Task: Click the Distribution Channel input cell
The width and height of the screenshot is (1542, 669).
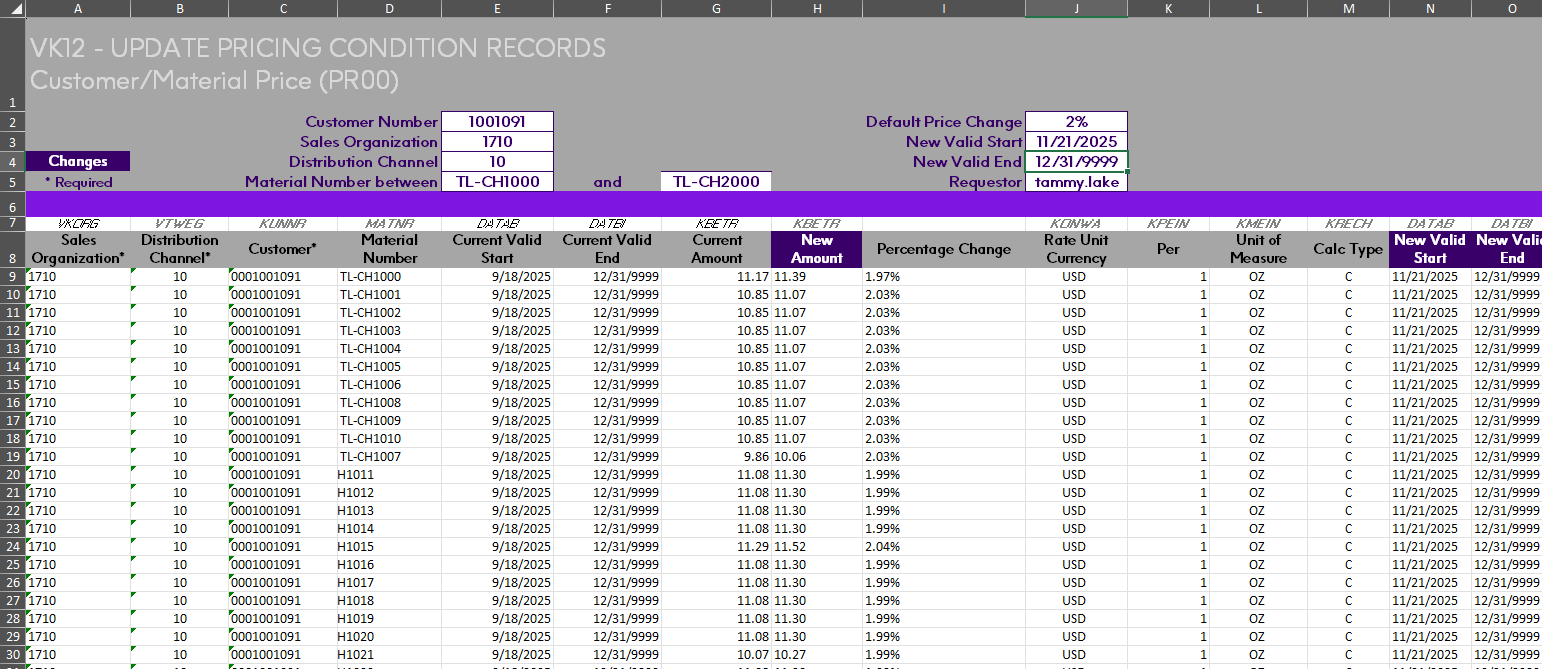Action: (497, 162)
